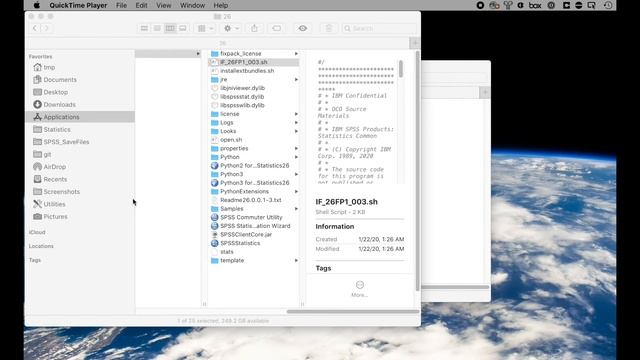
Task: Go forward in the Finder window
Action: point(46,28)
